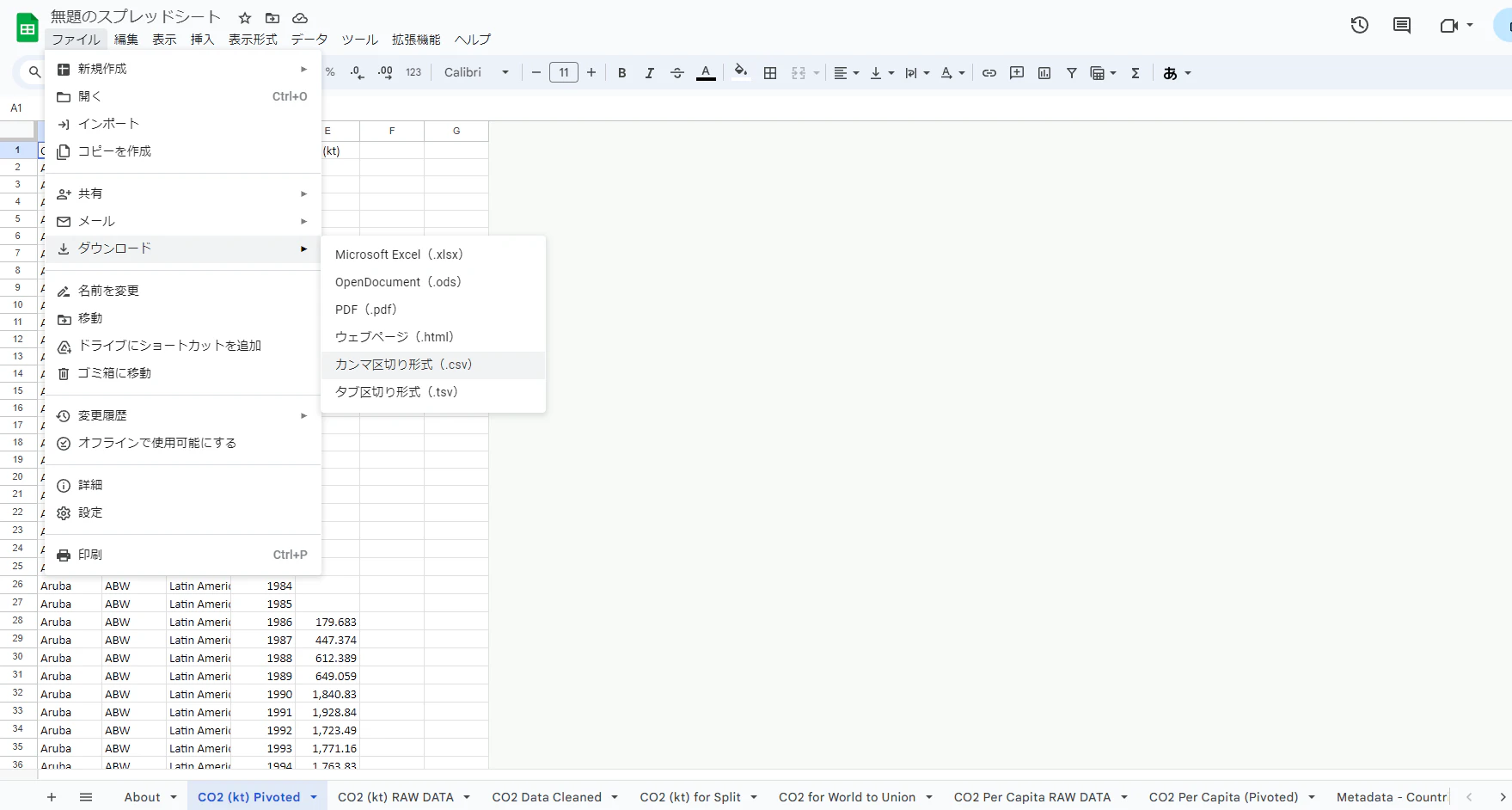Select コピーを作成 menu entry
Viewport: 1512px width, 810px height.
183,151
